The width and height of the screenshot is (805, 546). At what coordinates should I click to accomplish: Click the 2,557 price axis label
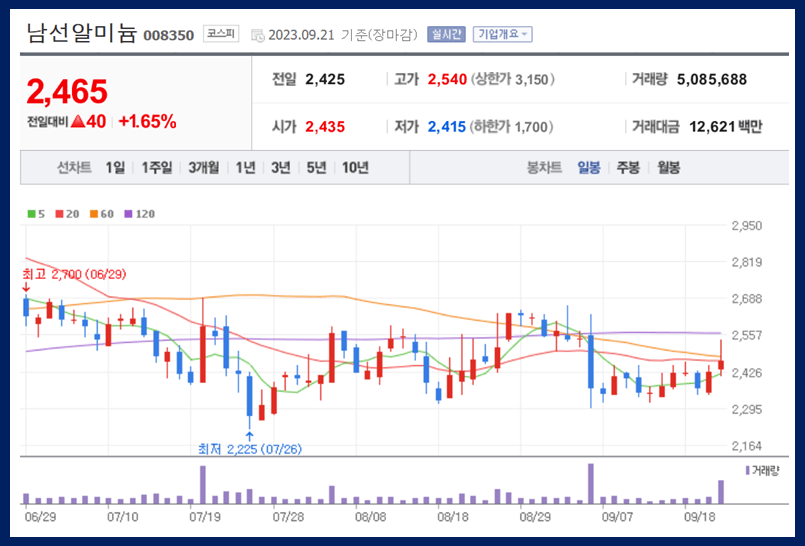(746, 335)
